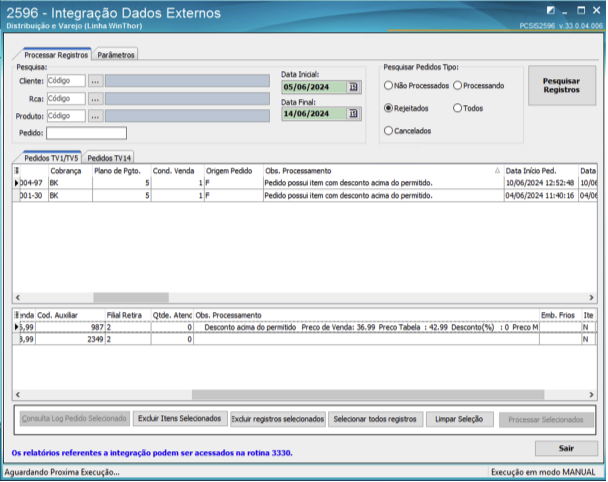Click the Cliente lookup ellipsis button
Viewport: 608px width, 482px height.
click(x=95, y=81)
